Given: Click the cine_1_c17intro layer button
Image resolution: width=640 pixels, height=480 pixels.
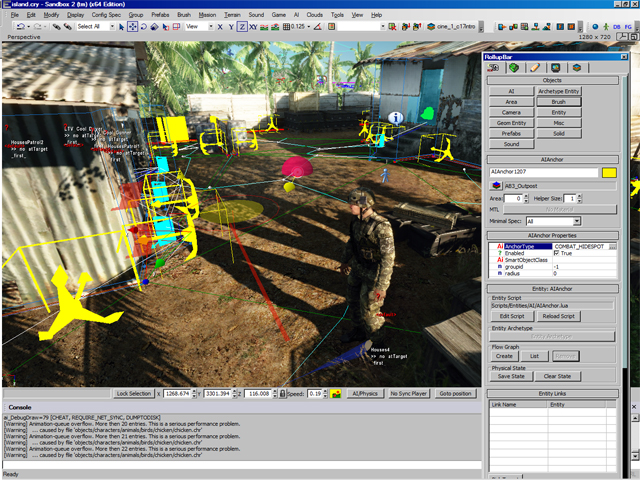Looking at the screenshot, I should click(451, 27).
